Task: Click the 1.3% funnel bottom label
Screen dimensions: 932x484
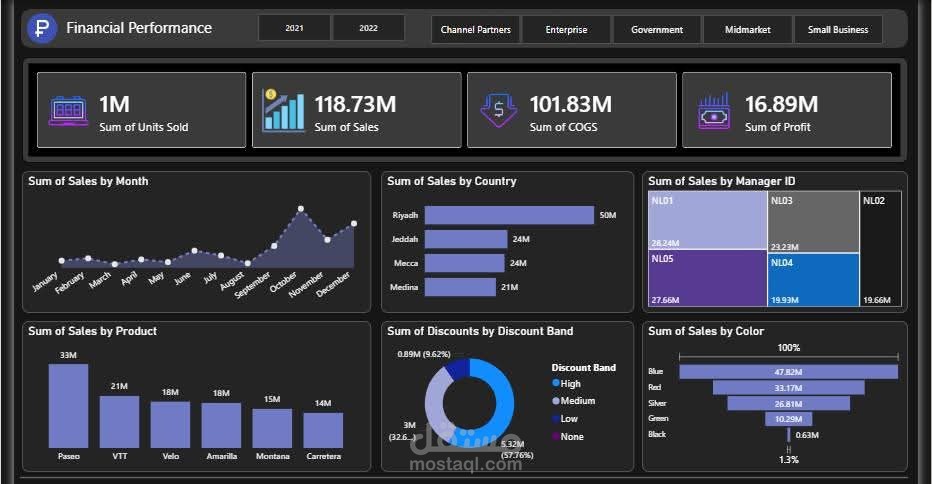Action: point(789,460)
